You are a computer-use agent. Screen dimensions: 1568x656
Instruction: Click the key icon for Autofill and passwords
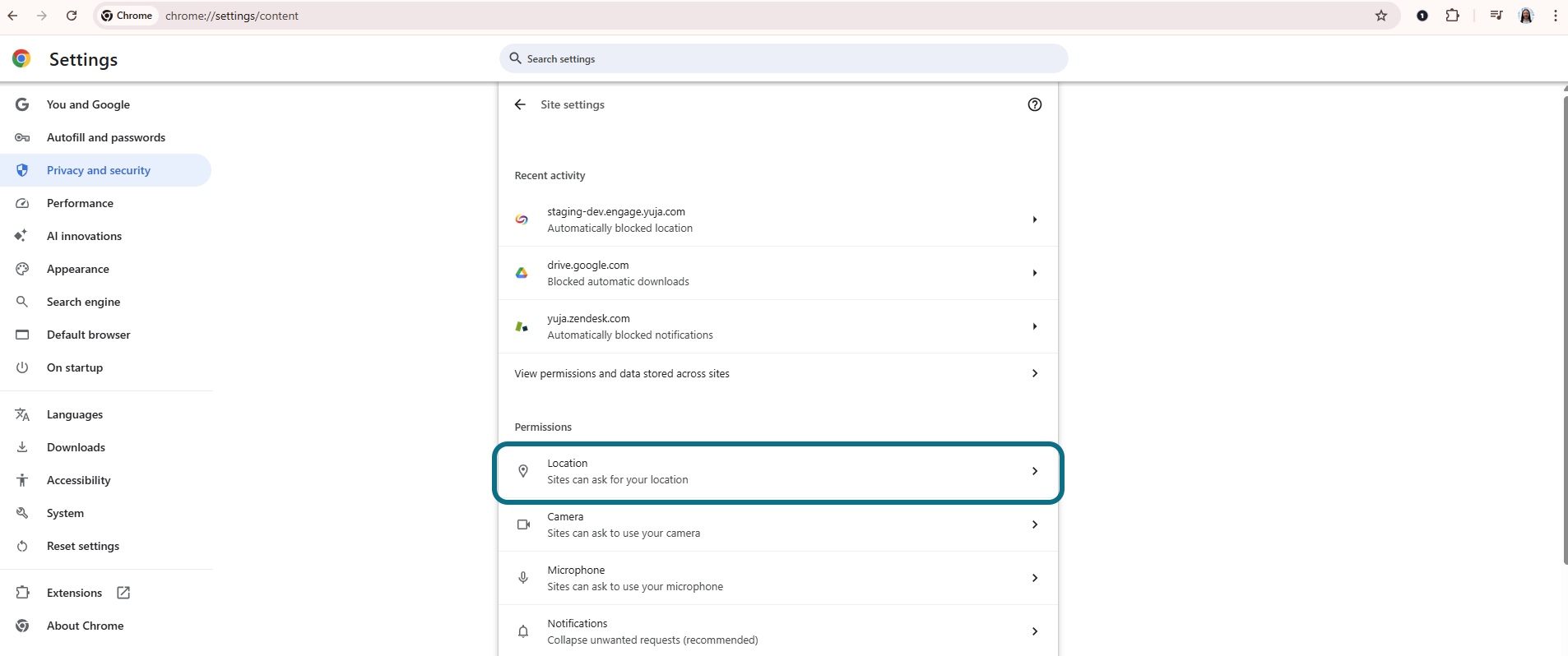22,137
